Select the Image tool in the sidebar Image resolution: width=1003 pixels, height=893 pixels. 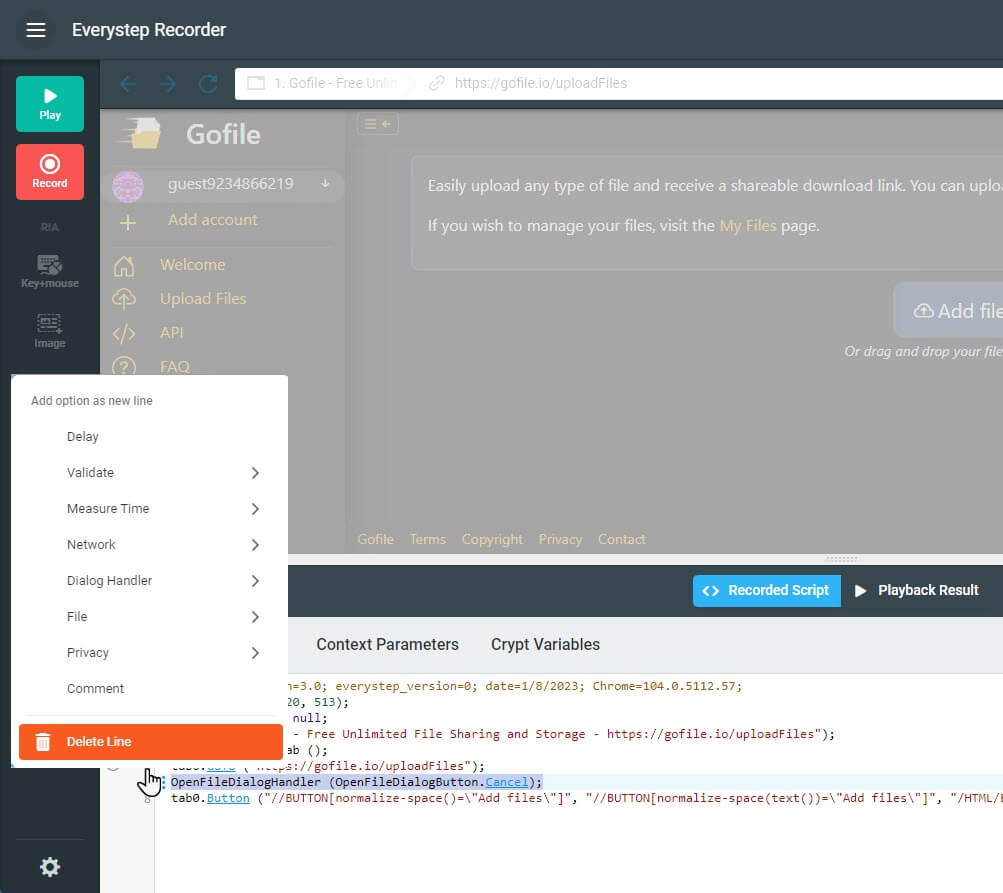coord(50,331)
